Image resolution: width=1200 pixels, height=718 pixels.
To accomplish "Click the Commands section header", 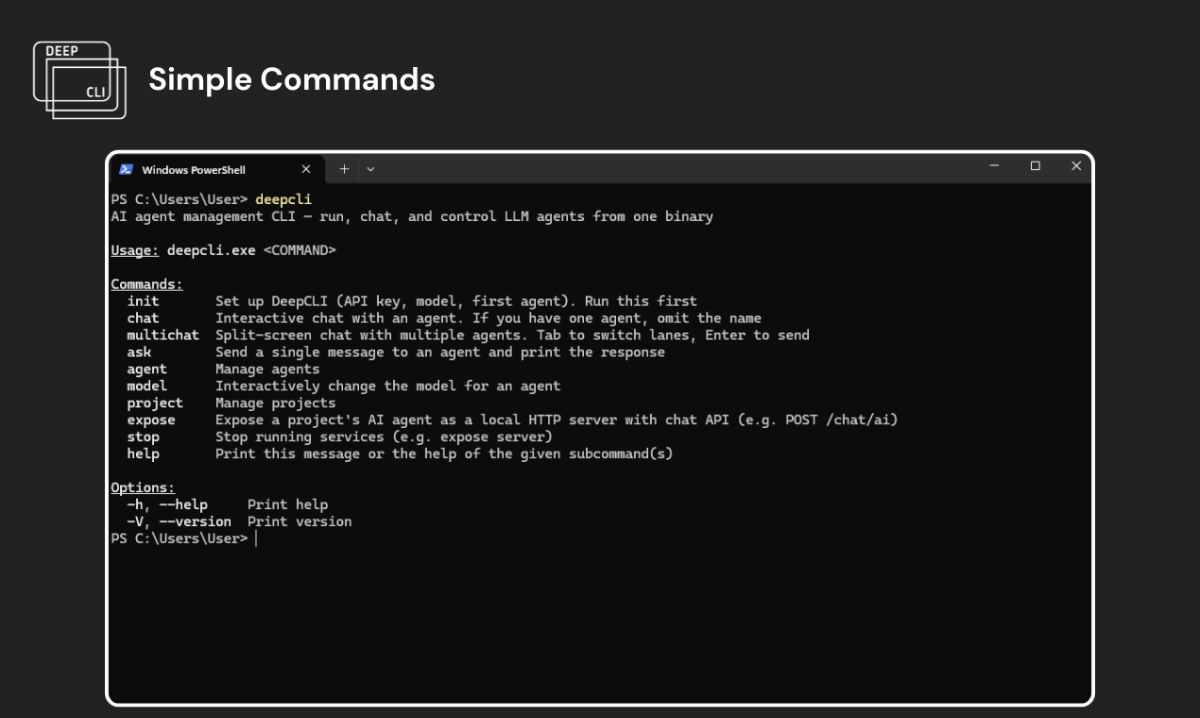I will tap(146, 283).
